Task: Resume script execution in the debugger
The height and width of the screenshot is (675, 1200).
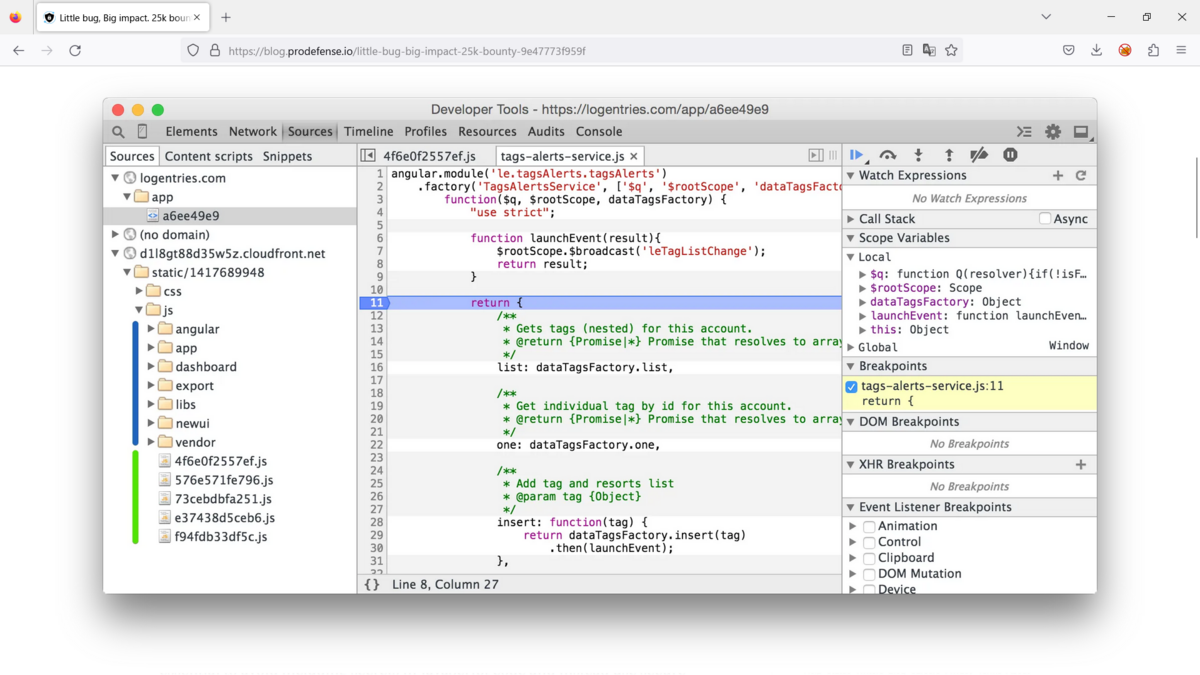Action: (x=857, y=155)
